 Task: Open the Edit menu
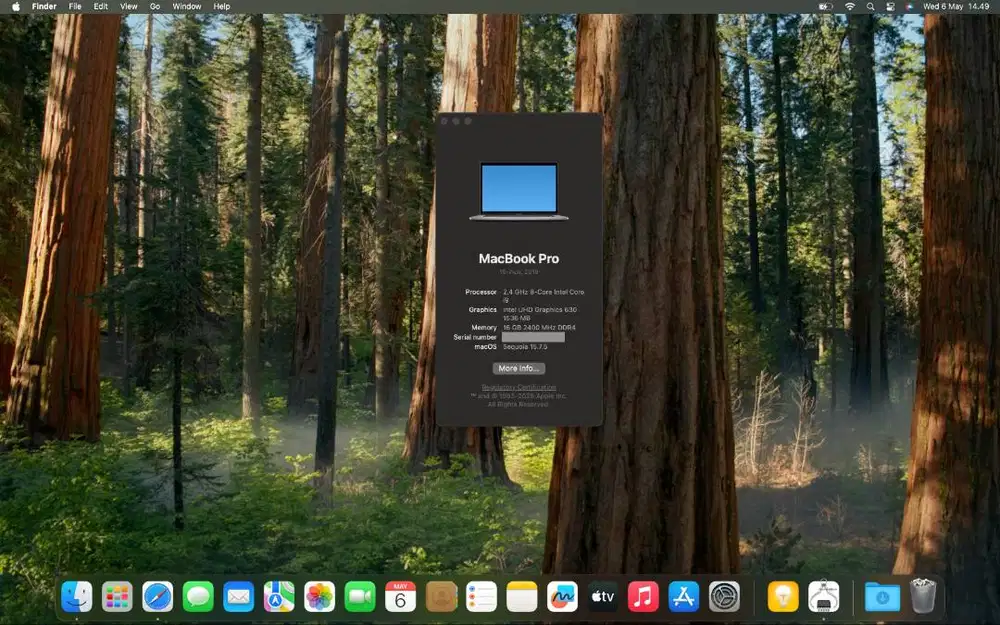(x=101, y=6)
